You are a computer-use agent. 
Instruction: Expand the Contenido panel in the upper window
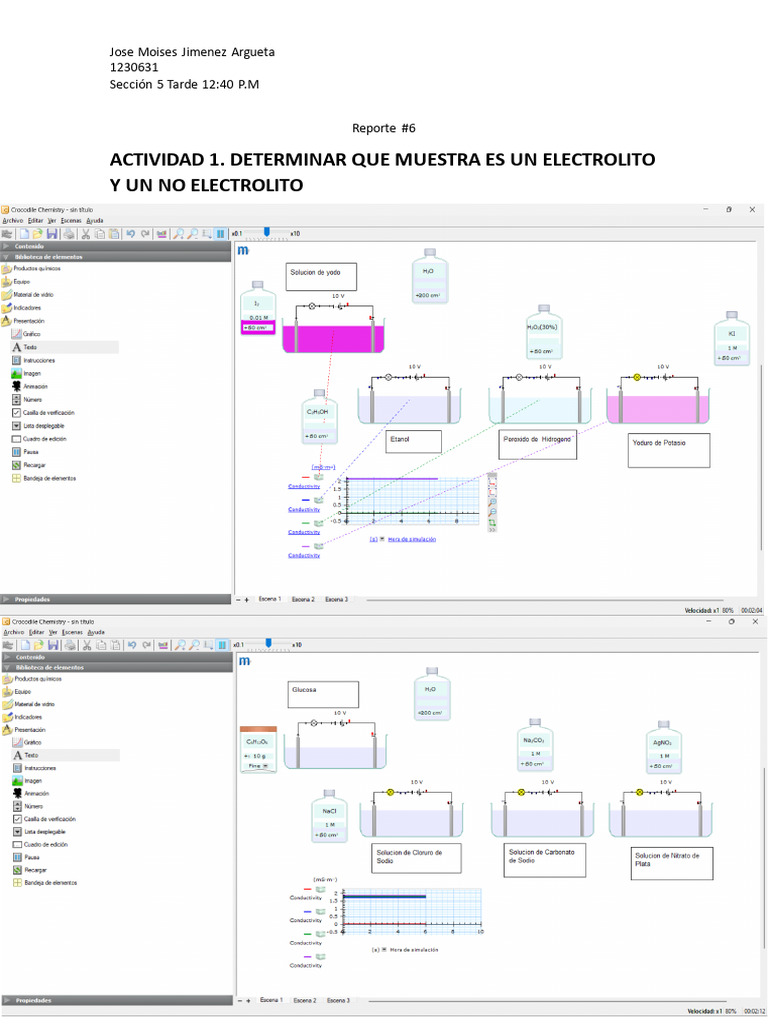[30, 245]
